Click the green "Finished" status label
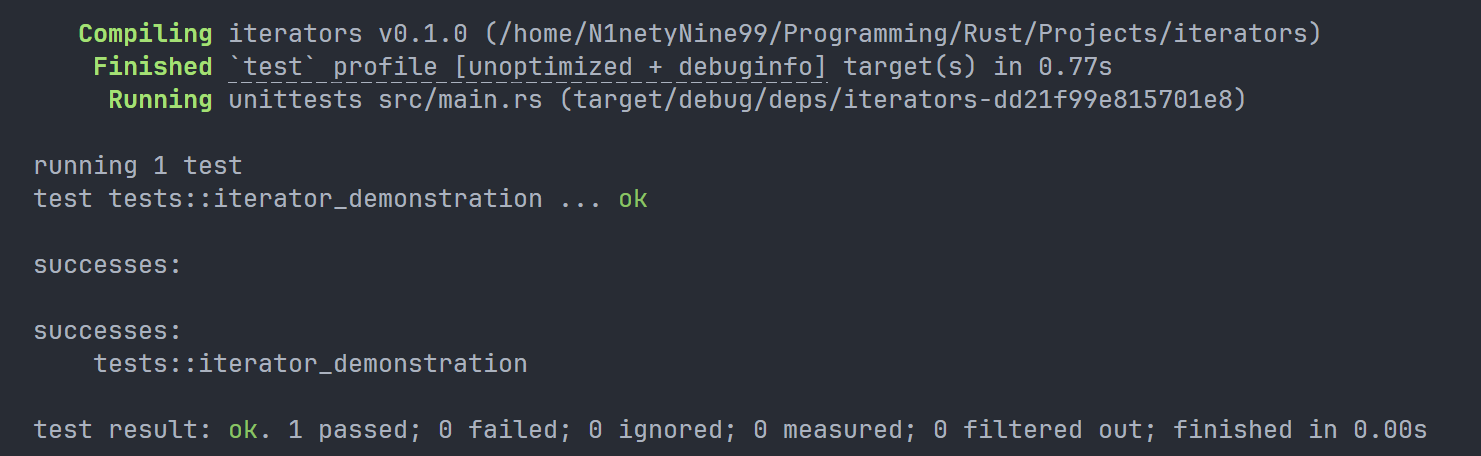This screenshot has height=456, width=1481. (152, 67)
